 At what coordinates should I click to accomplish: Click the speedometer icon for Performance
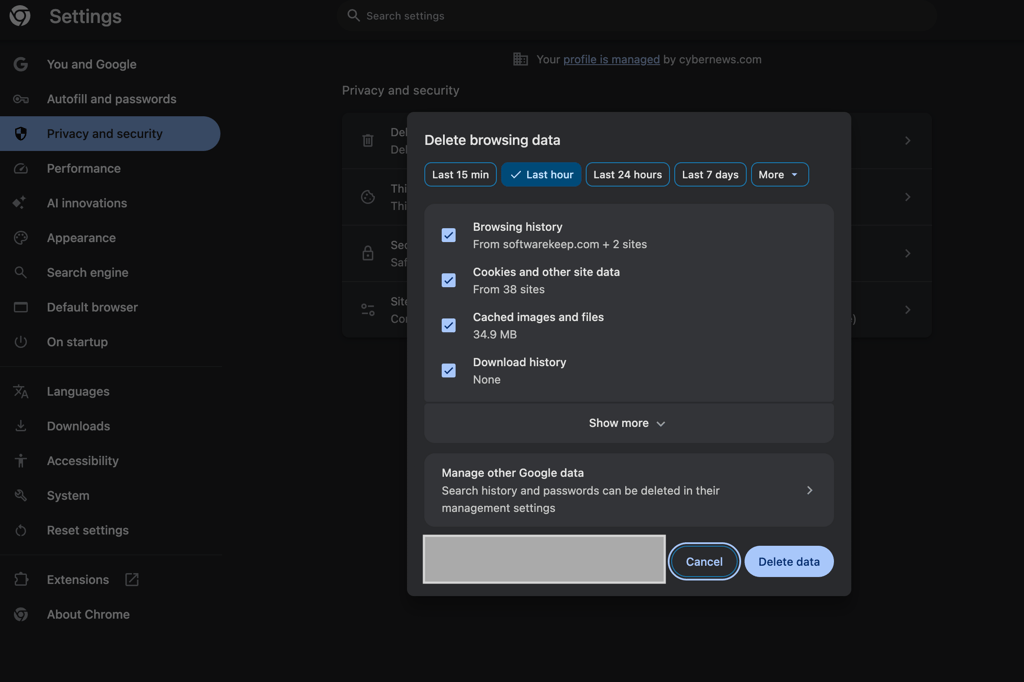pyautogui.click(x=21, y=169)
